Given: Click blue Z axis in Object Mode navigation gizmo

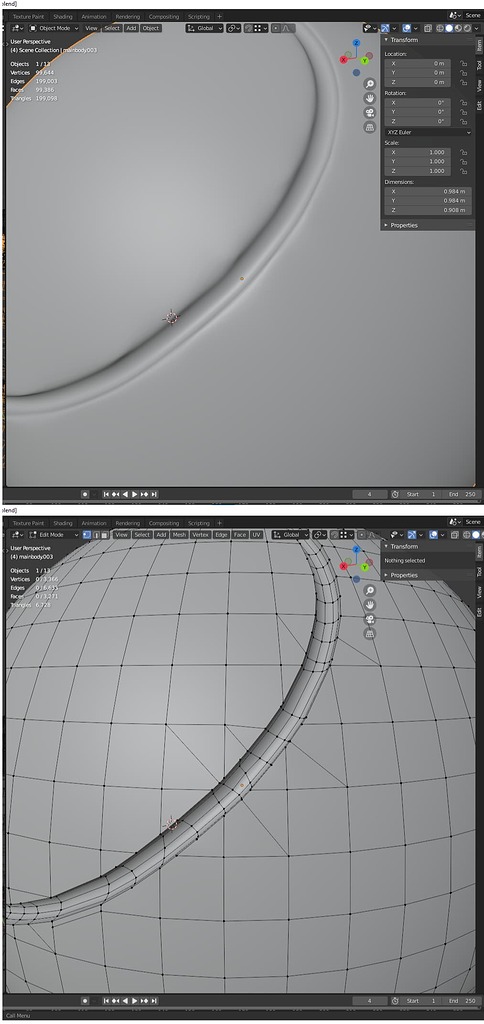Looking at the screenshot, I should pyautogui.click(x=356, y=43).
